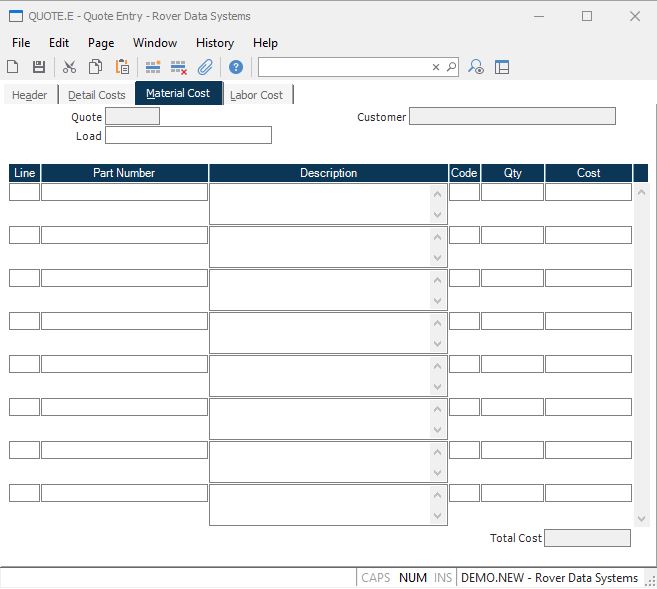Click the insert row icon
Image resolution: width=657 pixels, height=589 pixels.
[x=153, y=67]
